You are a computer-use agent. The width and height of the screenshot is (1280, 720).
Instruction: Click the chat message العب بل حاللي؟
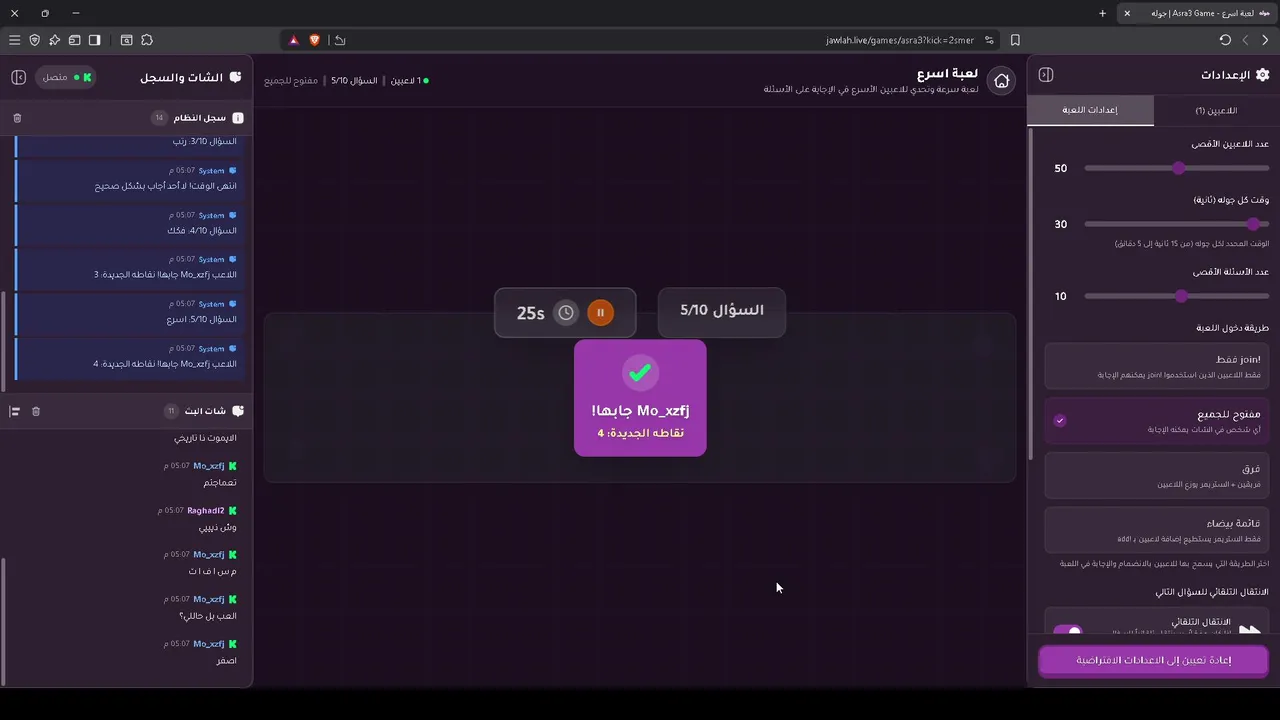click(x=208, y=616)
